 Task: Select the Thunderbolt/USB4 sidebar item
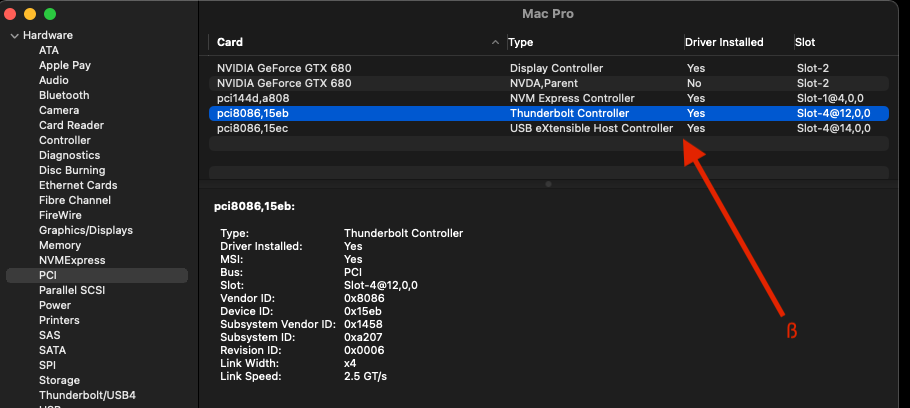click(x=87, y=395)
